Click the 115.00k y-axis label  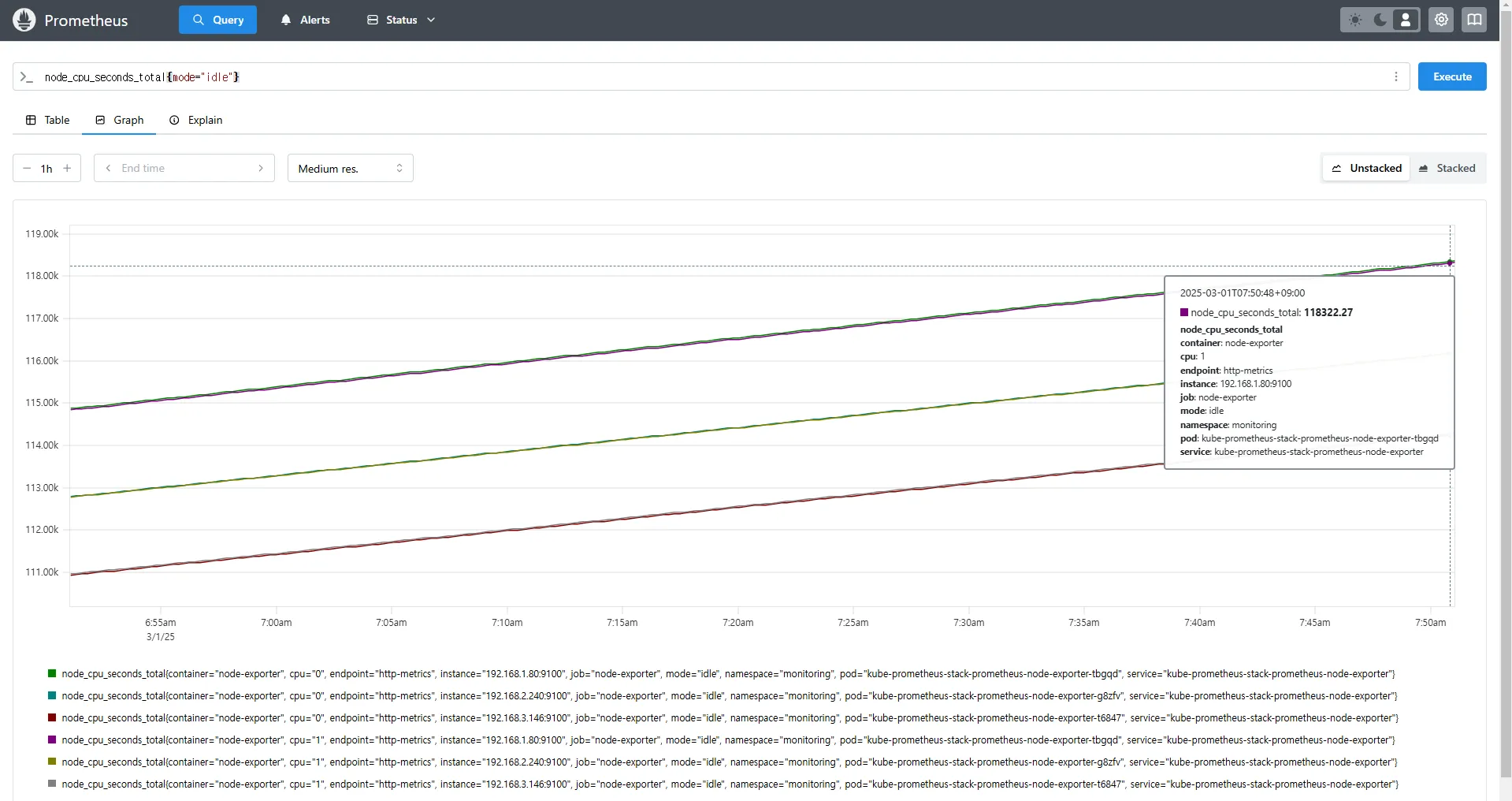coord(42,403)
